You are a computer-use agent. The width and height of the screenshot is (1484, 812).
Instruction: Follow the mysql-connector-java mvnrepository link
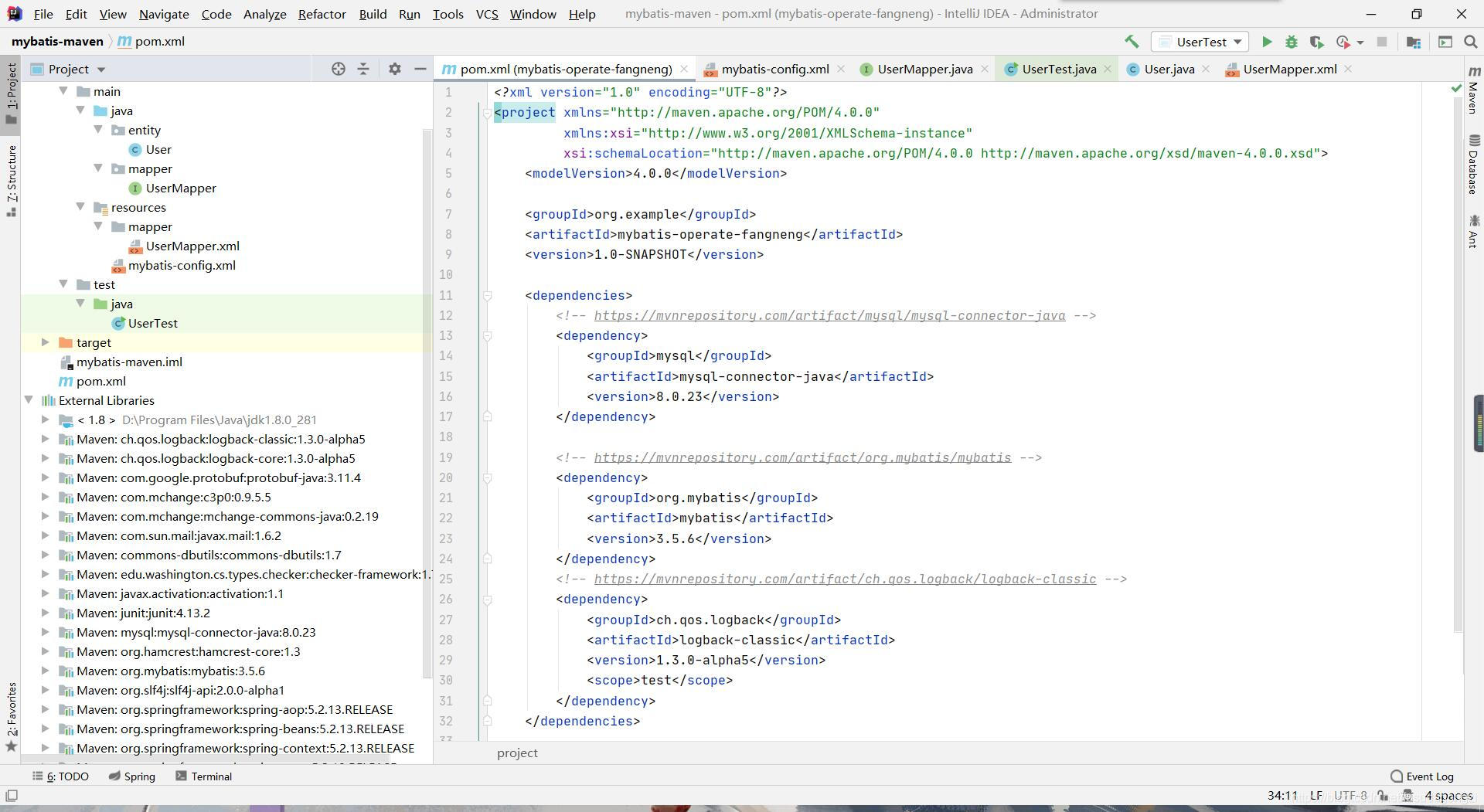coord(829,315)
